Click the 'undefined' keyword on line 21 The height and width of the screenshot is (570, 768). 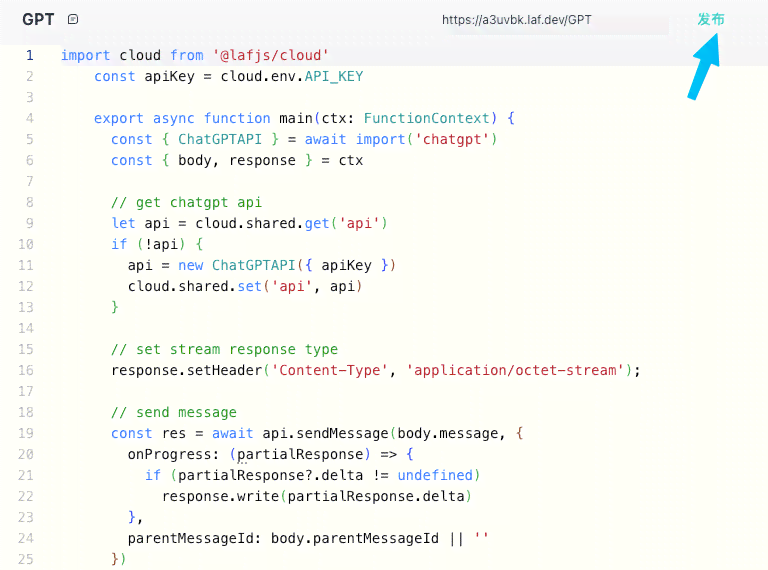click(x=435, y=475)
